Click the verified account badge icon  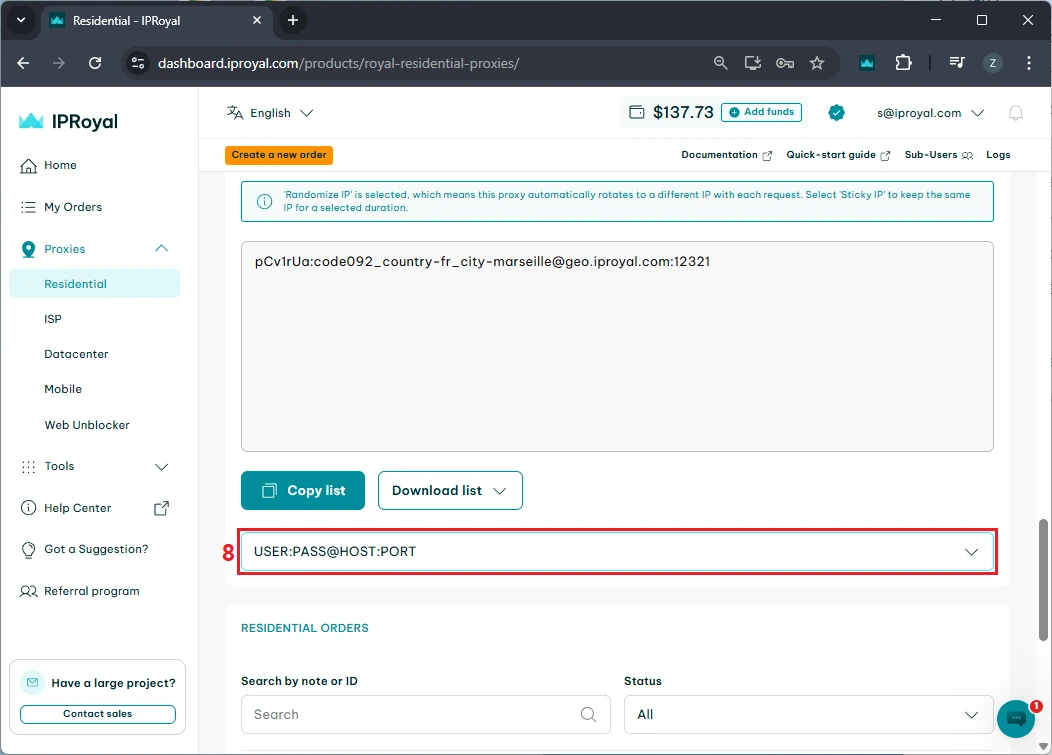click(x=837, y=113)
